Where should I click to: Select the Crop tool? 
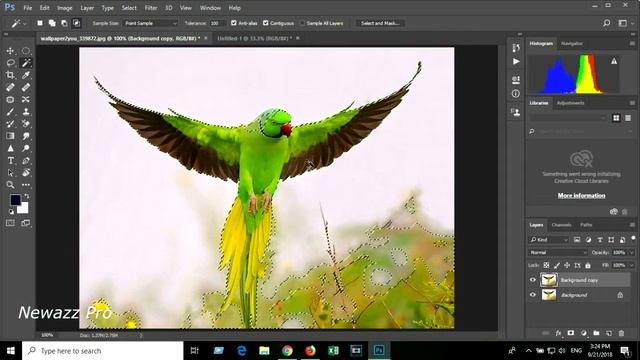(10, 75)
